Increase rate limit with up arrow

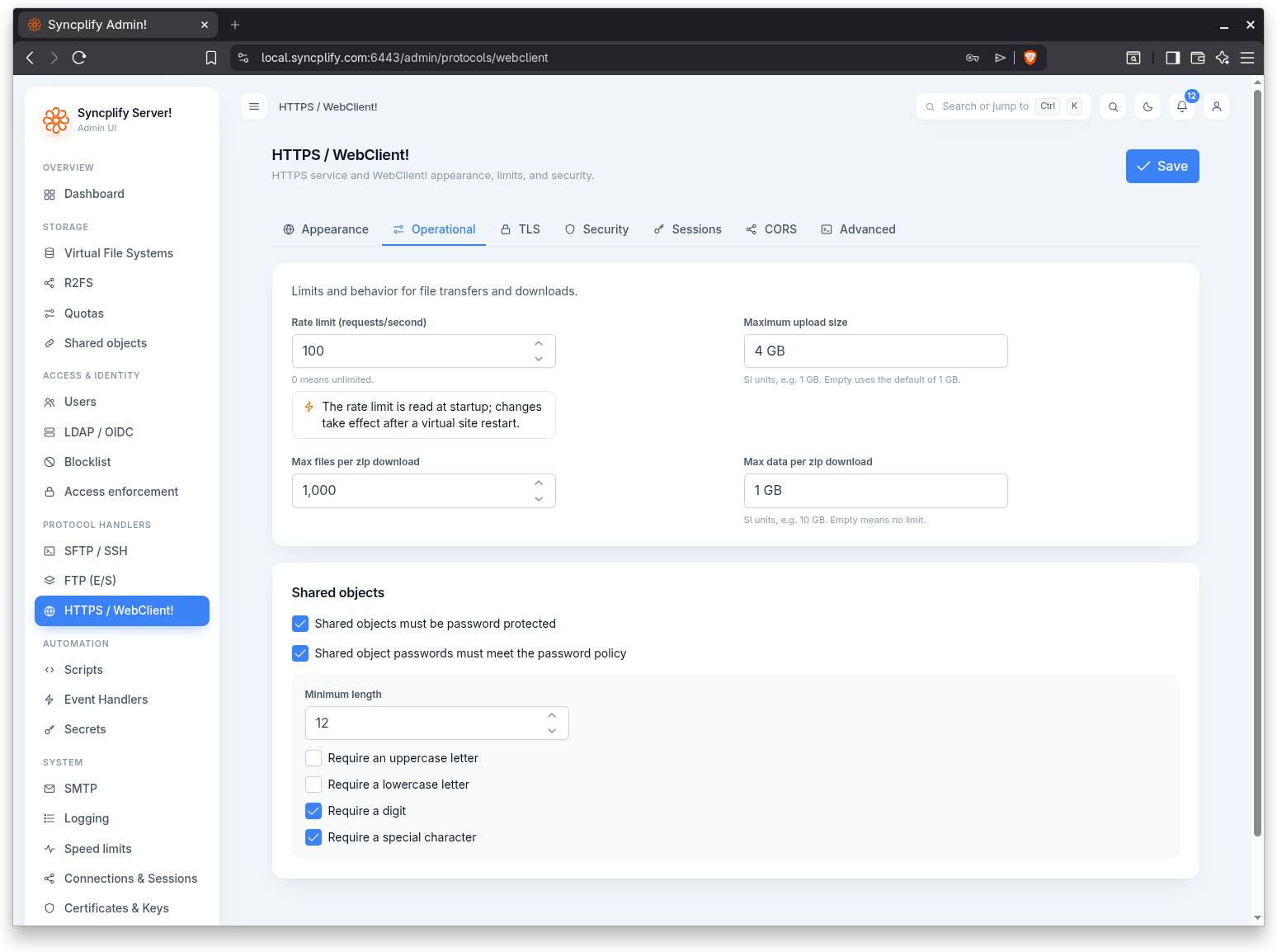click(539, 343)
